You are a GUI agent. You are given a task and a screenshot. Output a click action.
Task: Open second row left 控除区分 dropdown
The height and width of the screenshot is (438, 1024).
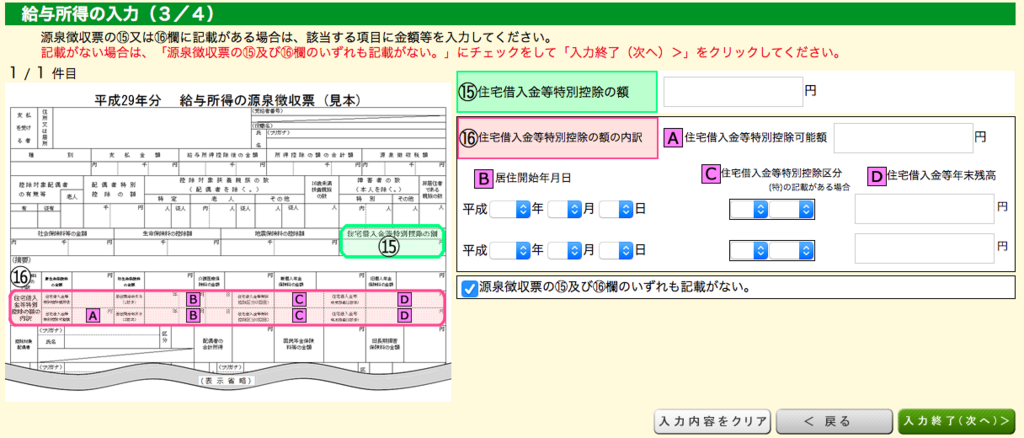[748, 251]
